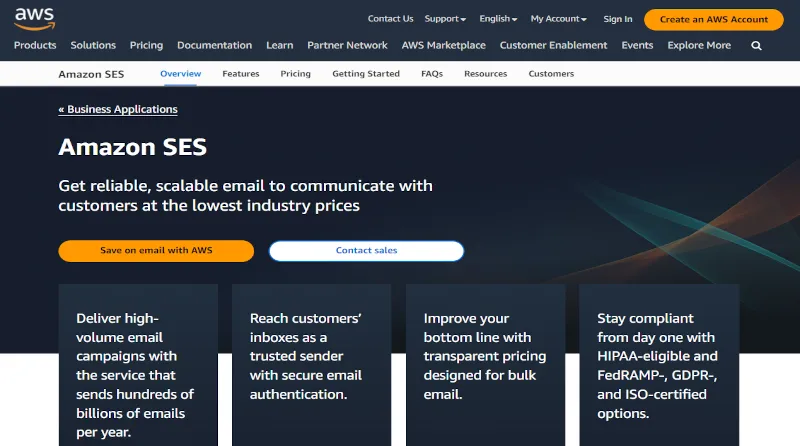Open the Contact Us link

[x=390, y=19]
